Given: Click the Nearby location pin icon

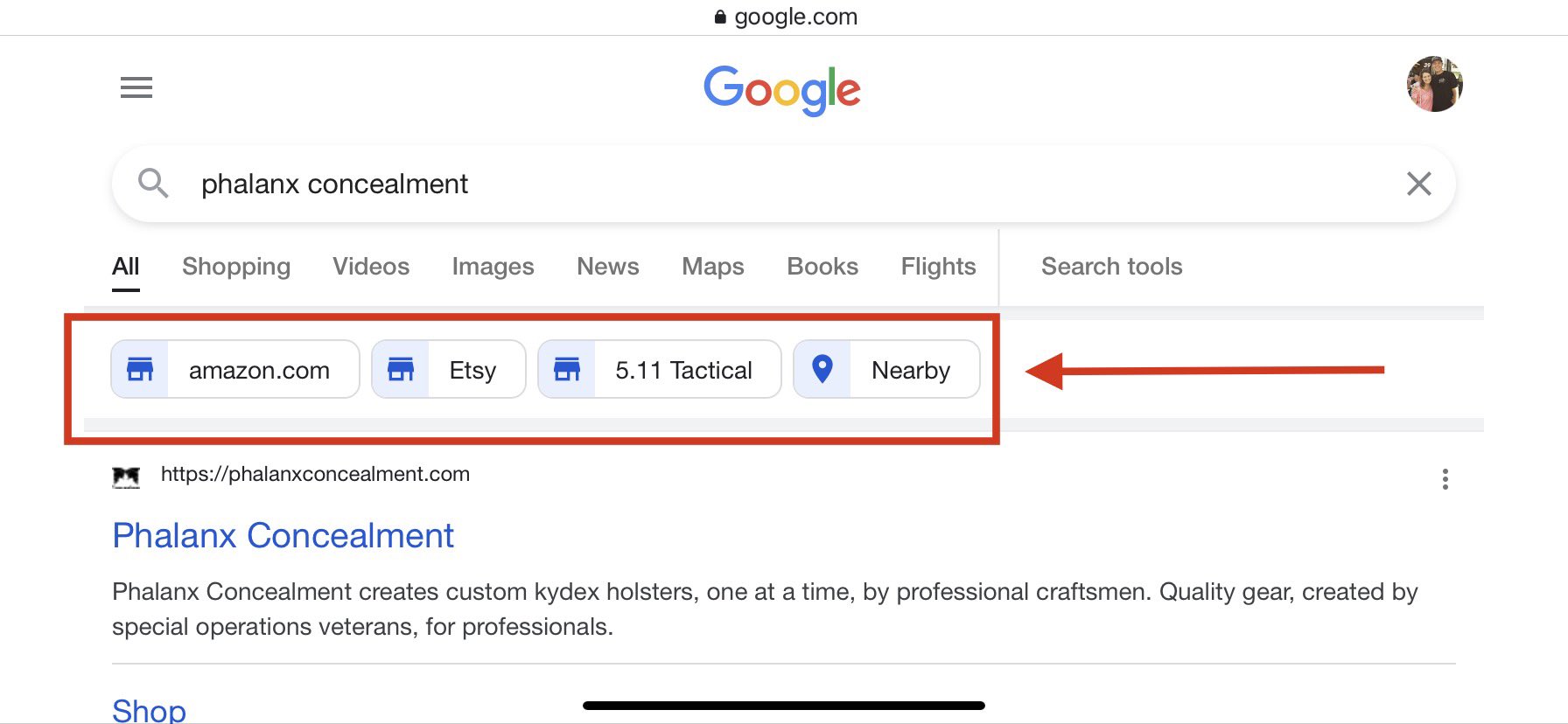Looking at the screenshot, I should click(x=822, y=370).
